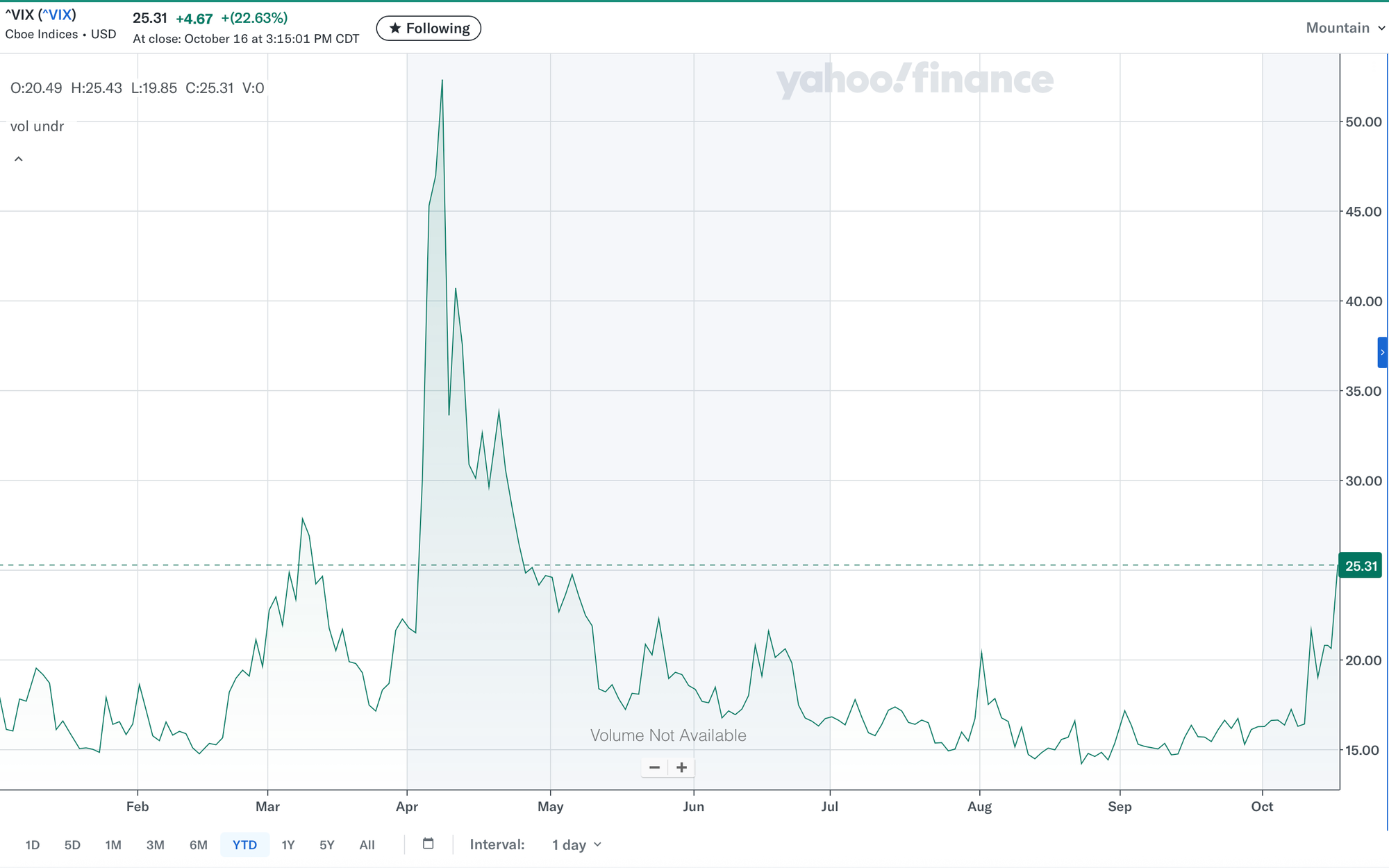
Task: Zoom in with the plus icon
Action: [x=682, y=767]
